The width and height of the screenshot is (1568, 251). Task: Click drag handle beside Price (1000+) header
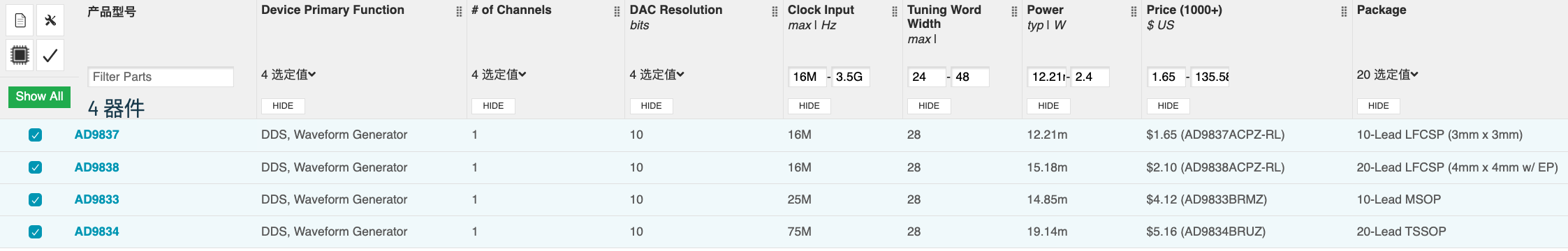(1344, 12)
